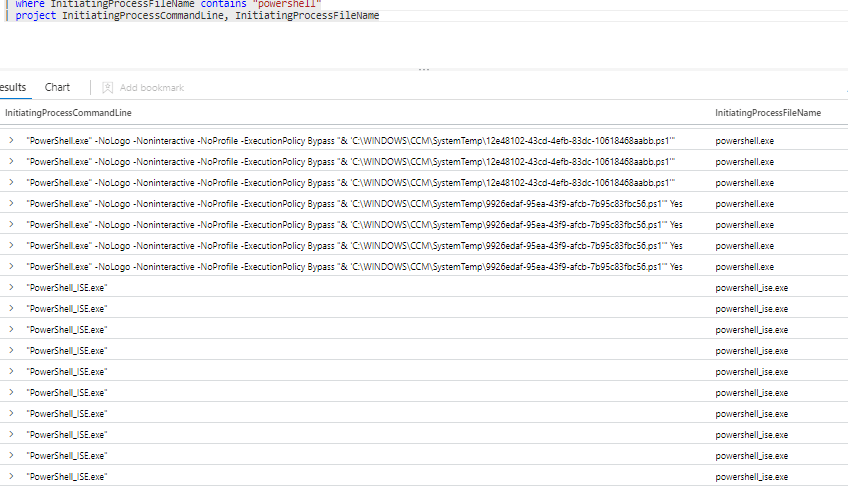
Task: Click the three-dot splitter handle above results
Action: 424,69
